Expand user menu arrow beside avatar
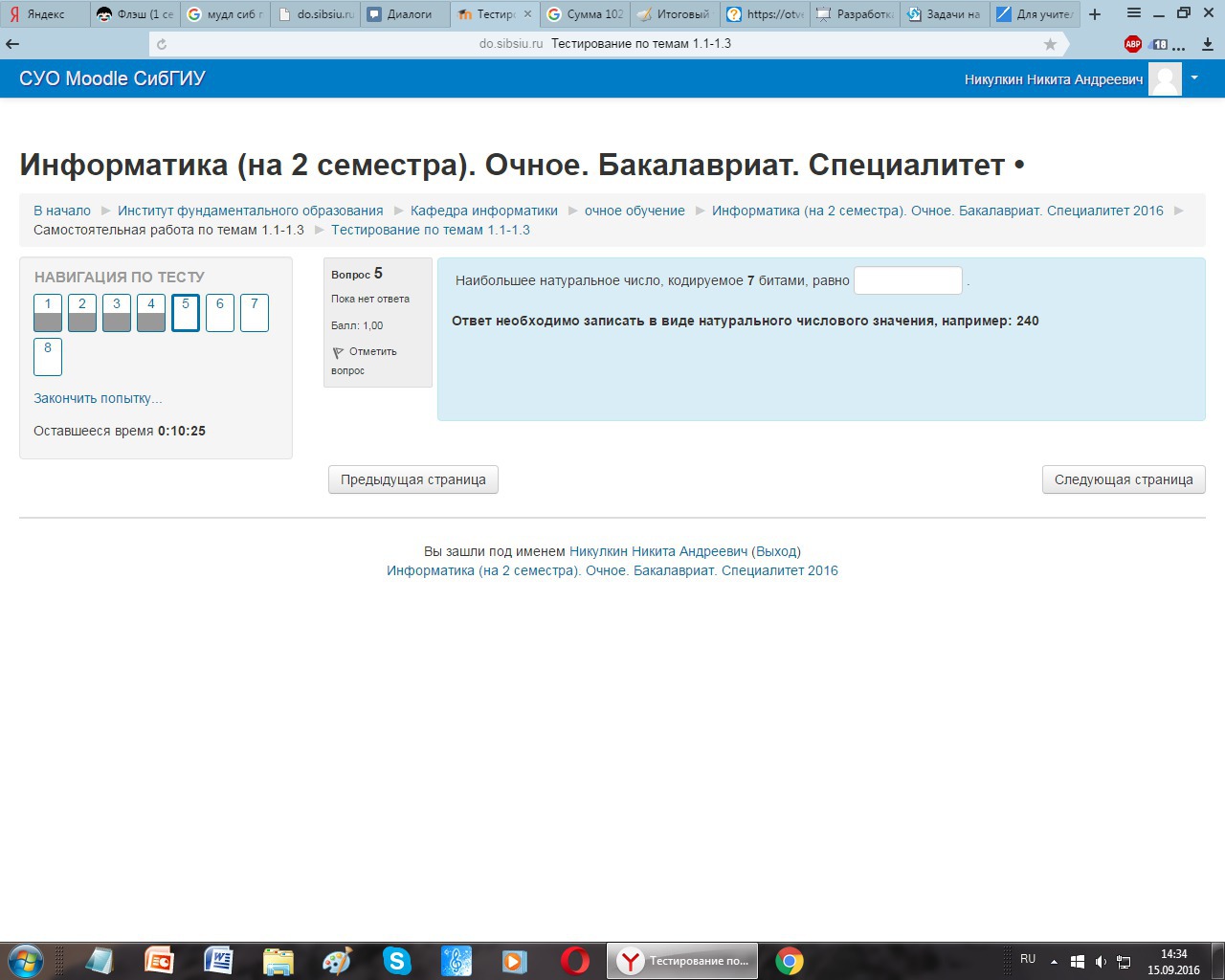This screenshot has height=980, width=1225. coord(1194,78)
